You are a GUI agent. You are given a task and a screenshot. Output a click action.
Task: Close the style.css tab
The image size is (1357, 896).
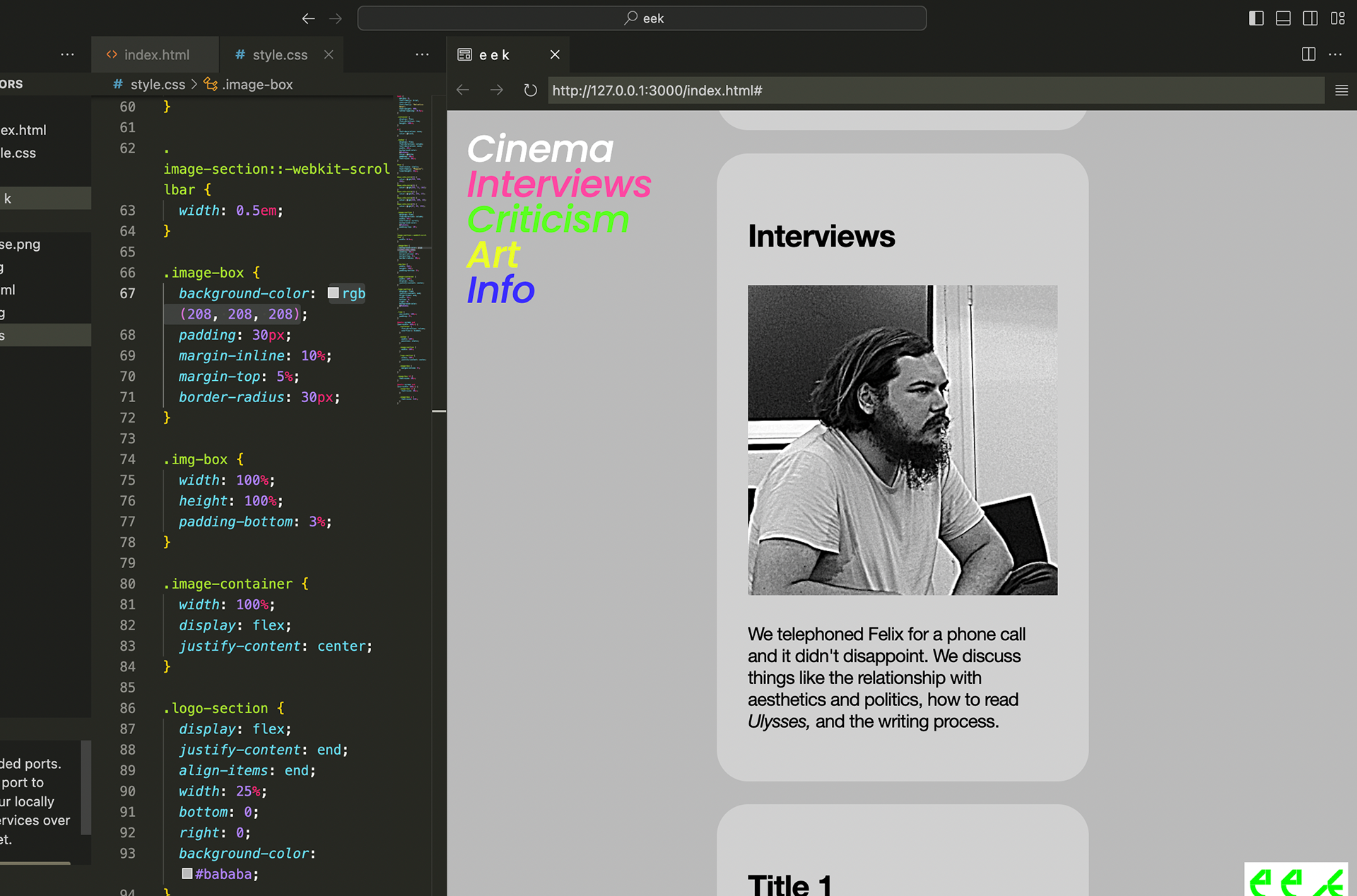(329, 54)
